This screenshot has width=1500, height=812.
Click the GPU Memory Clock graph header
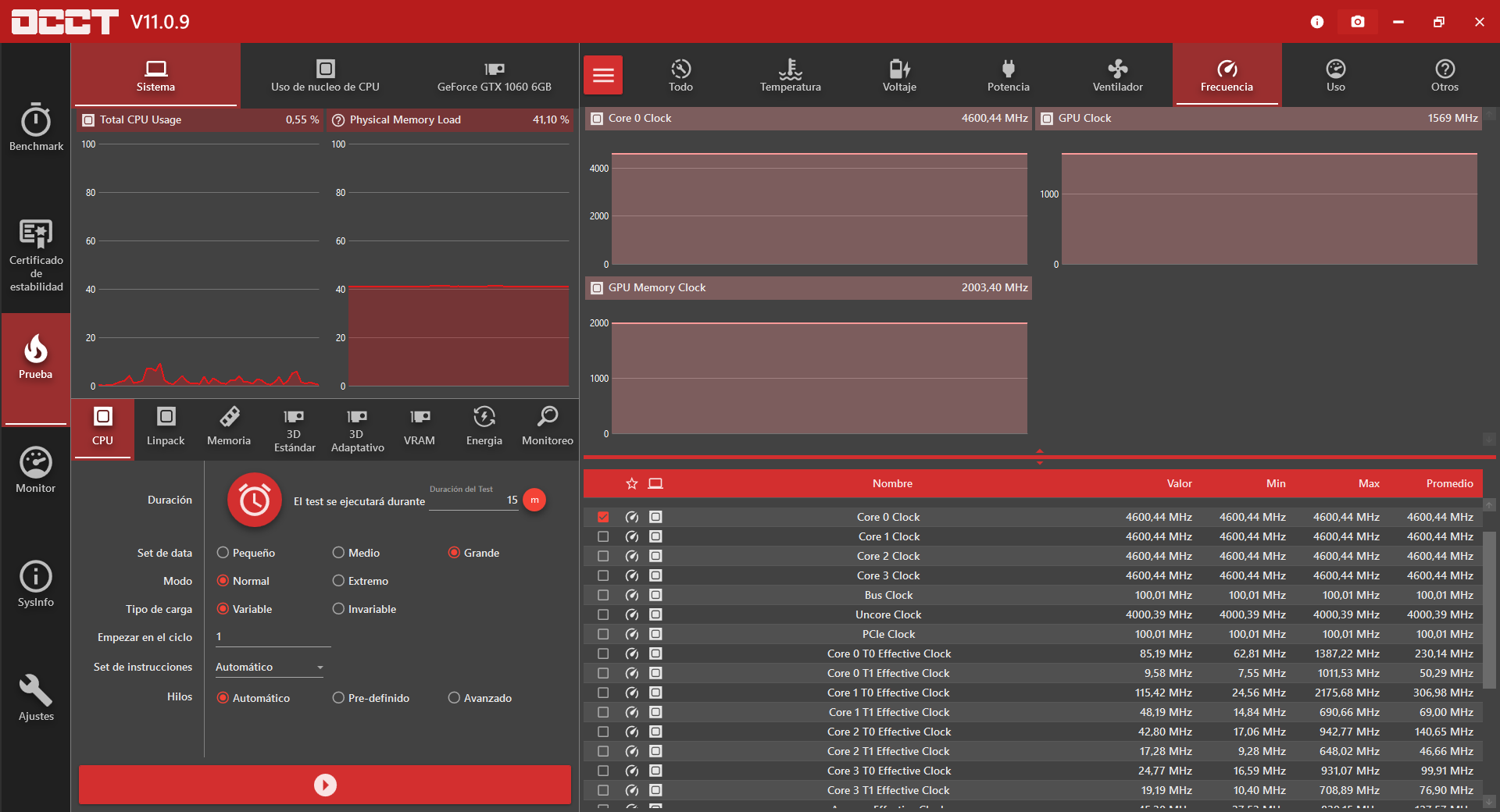point(809,288)
